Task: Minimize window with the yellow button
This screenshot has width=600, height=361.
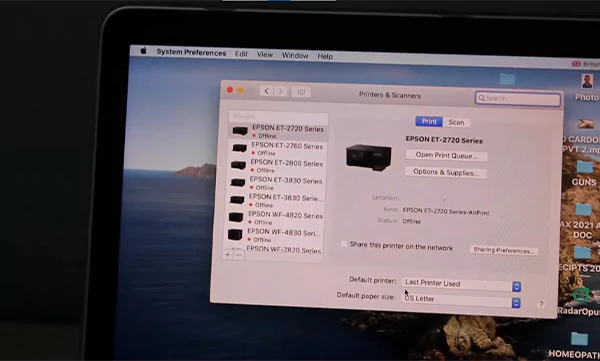Action: point(240,90)
